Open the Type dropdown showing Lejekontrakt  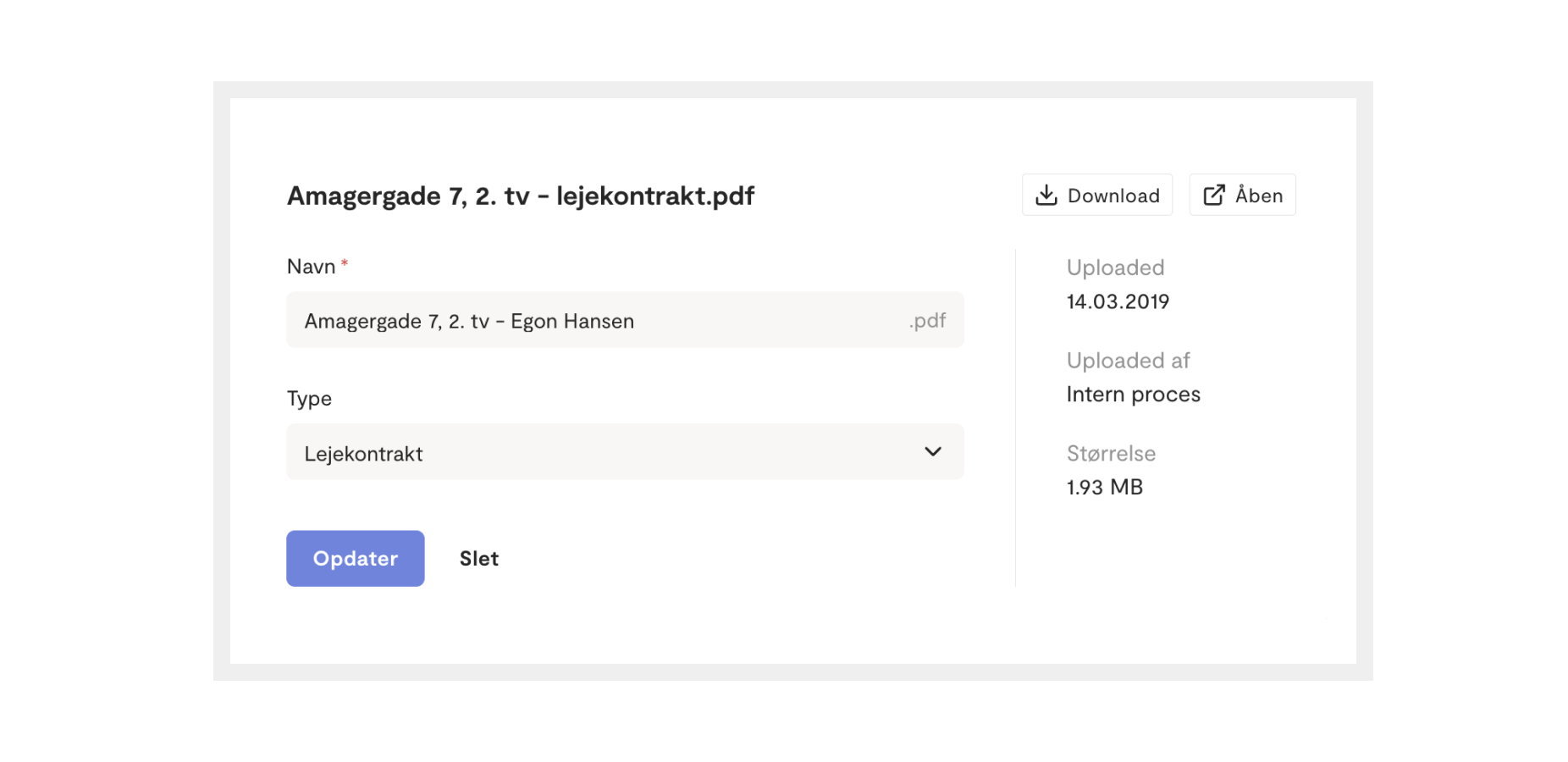coord(625,452)
